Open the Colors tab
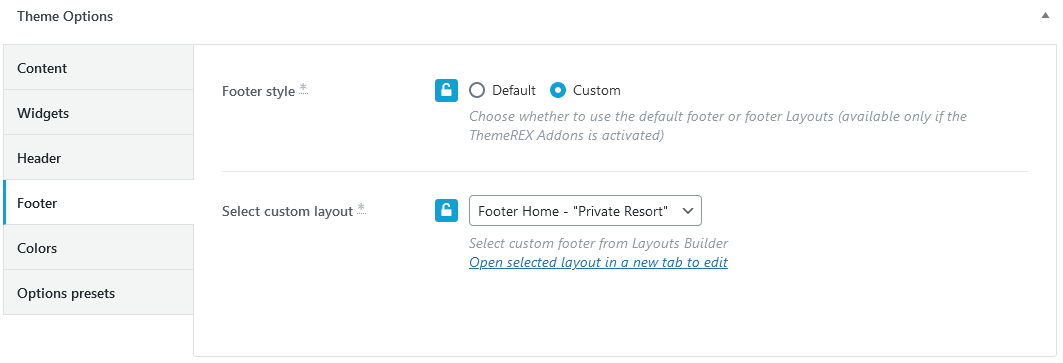Screen dimensions: 1063x363 (x=98, y=248)
